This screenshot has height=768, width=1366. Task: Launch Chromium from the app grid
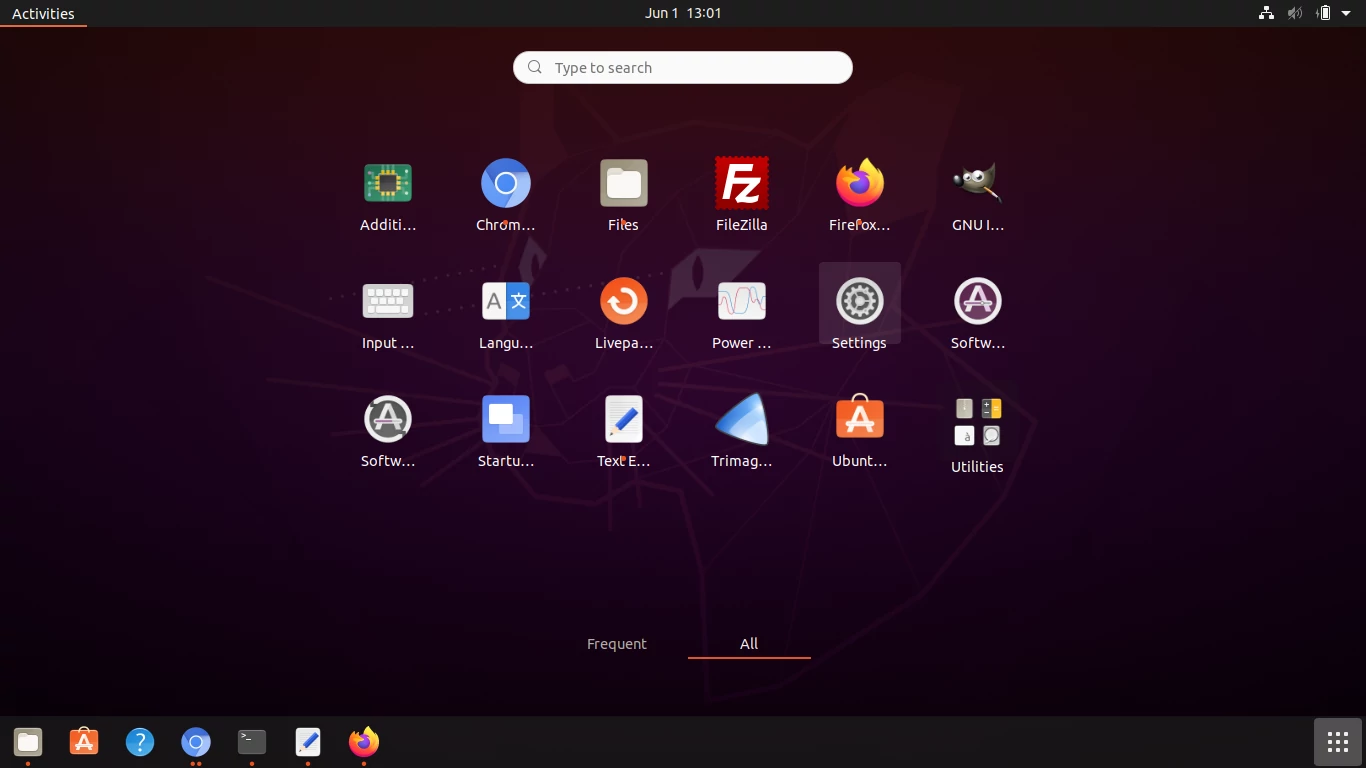coord(506,196)
